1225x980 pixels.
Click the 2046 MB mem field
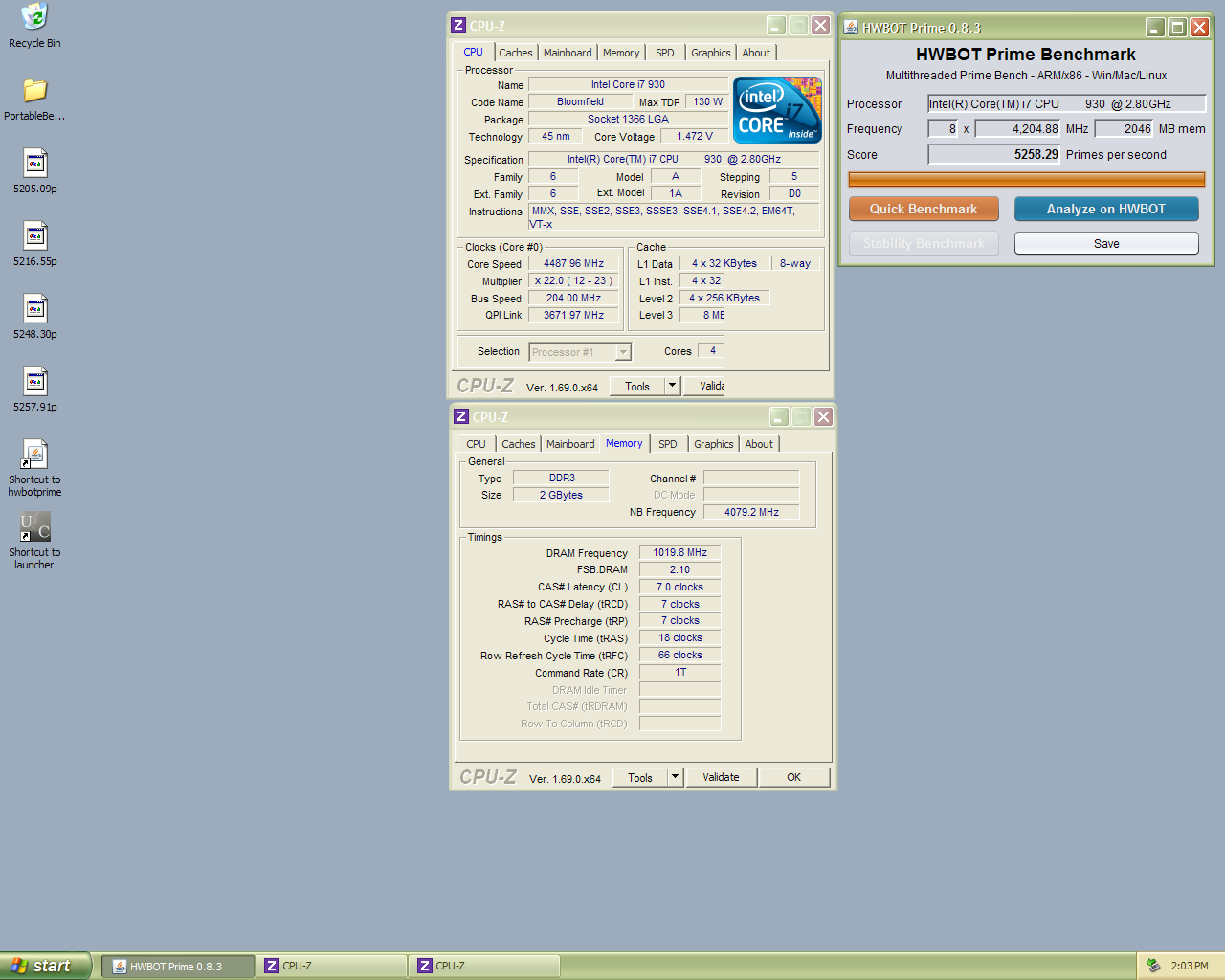click(x=1125, y=128)
